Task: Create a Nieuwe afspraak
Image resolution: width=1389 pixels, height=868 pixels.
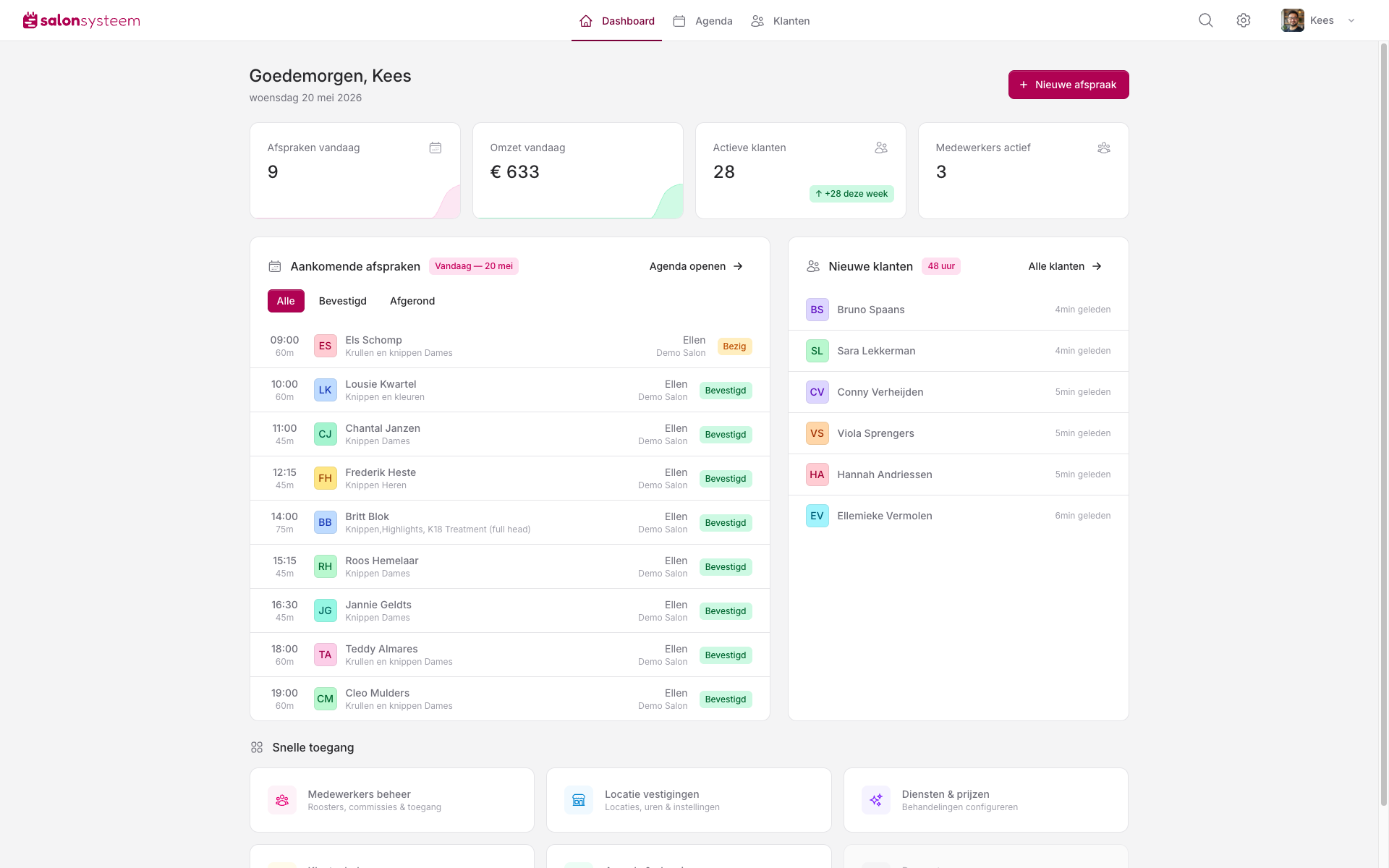Action: coord(1069,85)
